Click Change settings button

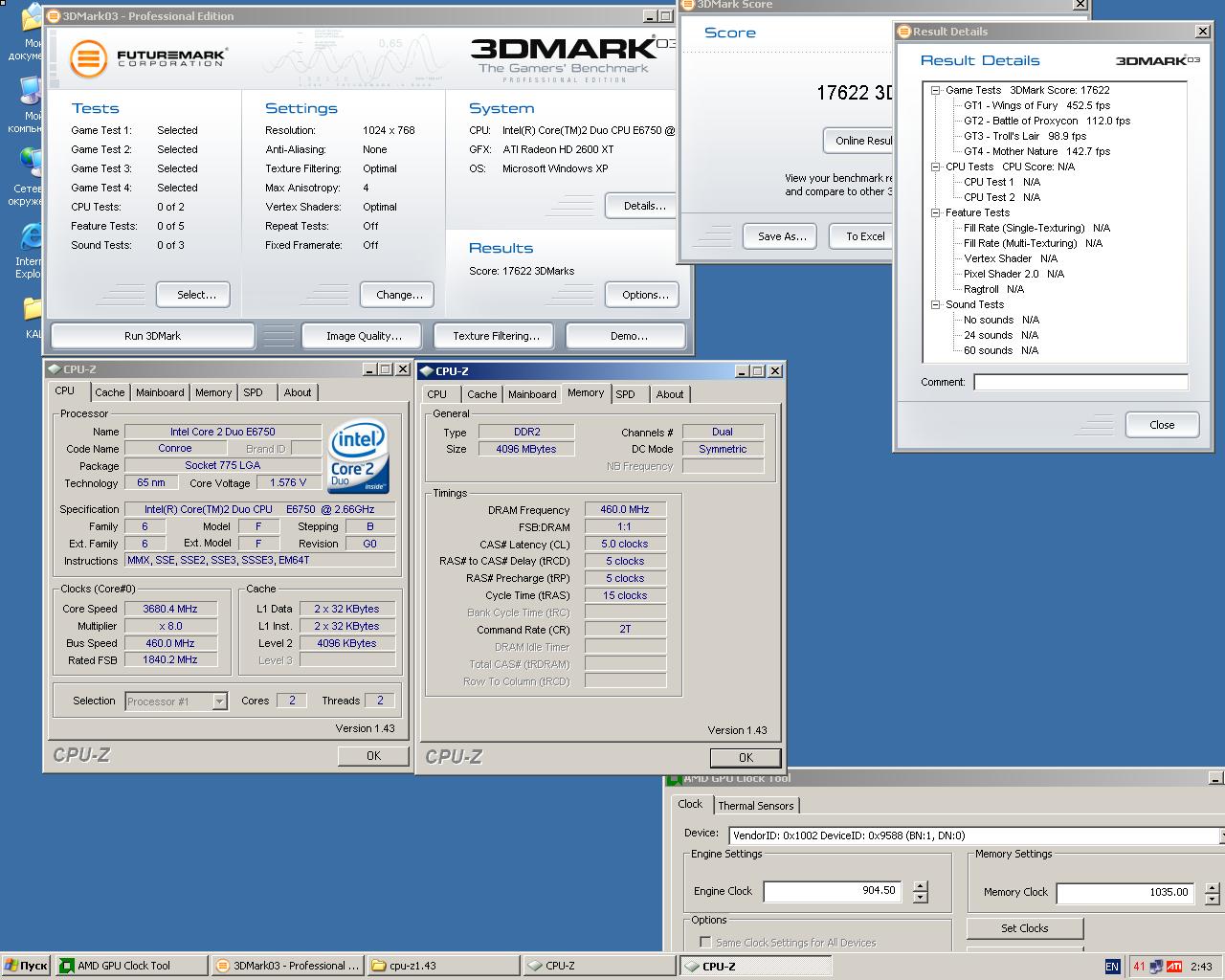click(x=399, y=295)
